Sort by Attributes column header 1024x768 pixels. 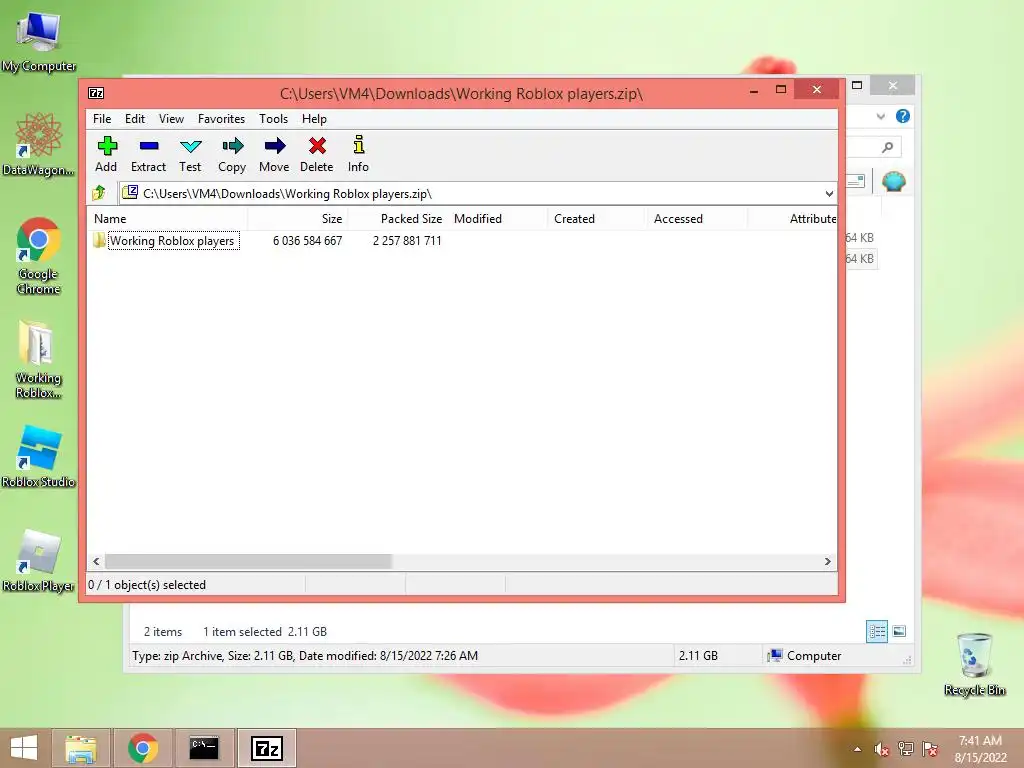point(792,219)
